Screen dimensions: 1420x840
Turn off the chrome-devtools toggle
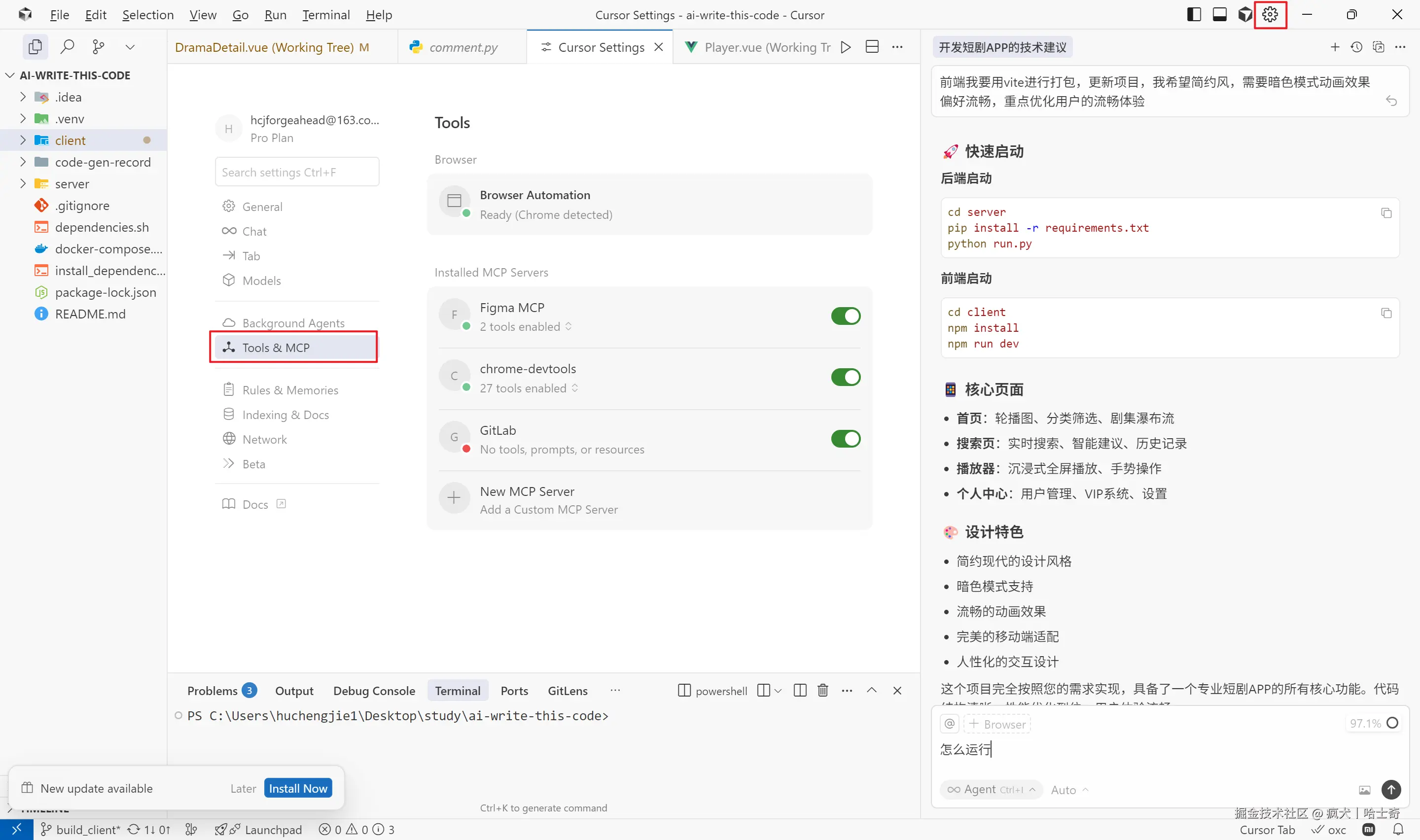point(845,377)
